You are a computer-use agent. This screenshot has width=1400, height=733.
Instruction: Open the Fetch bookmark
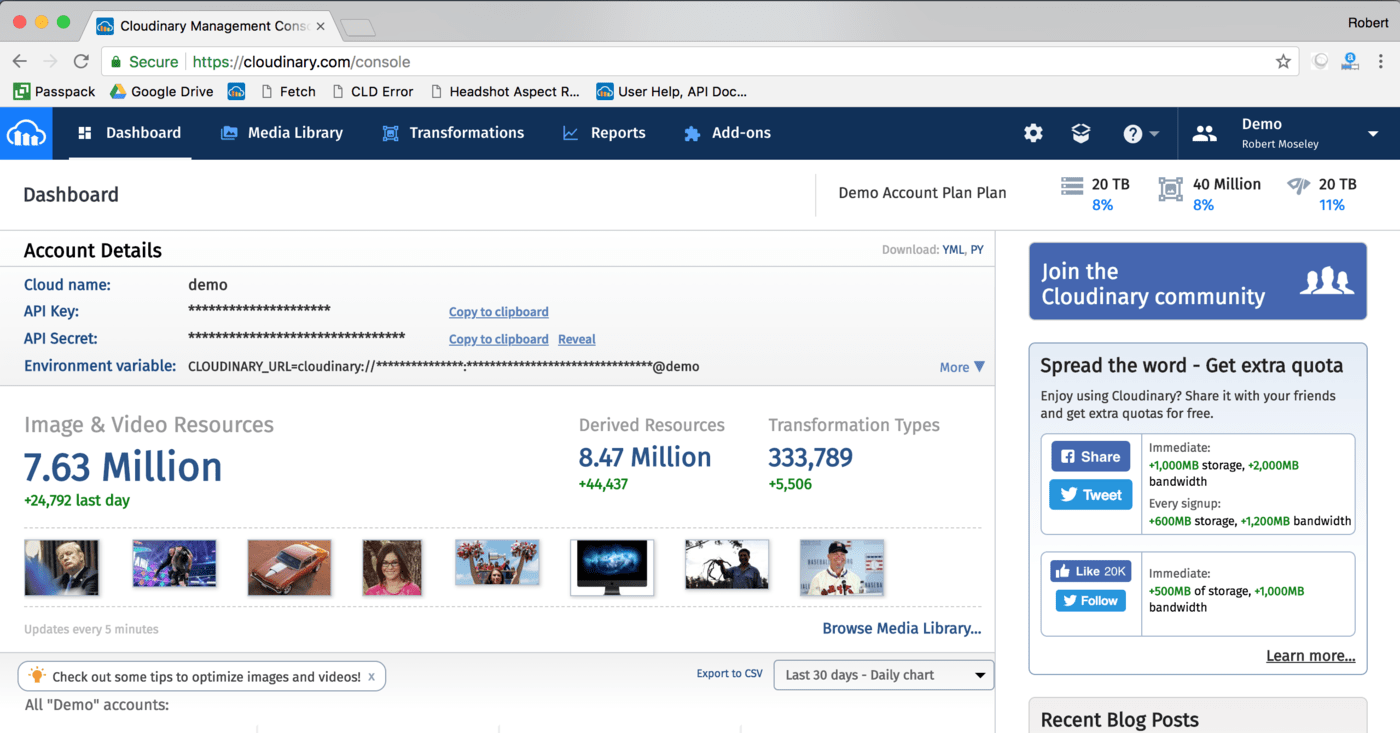point(288,91)
